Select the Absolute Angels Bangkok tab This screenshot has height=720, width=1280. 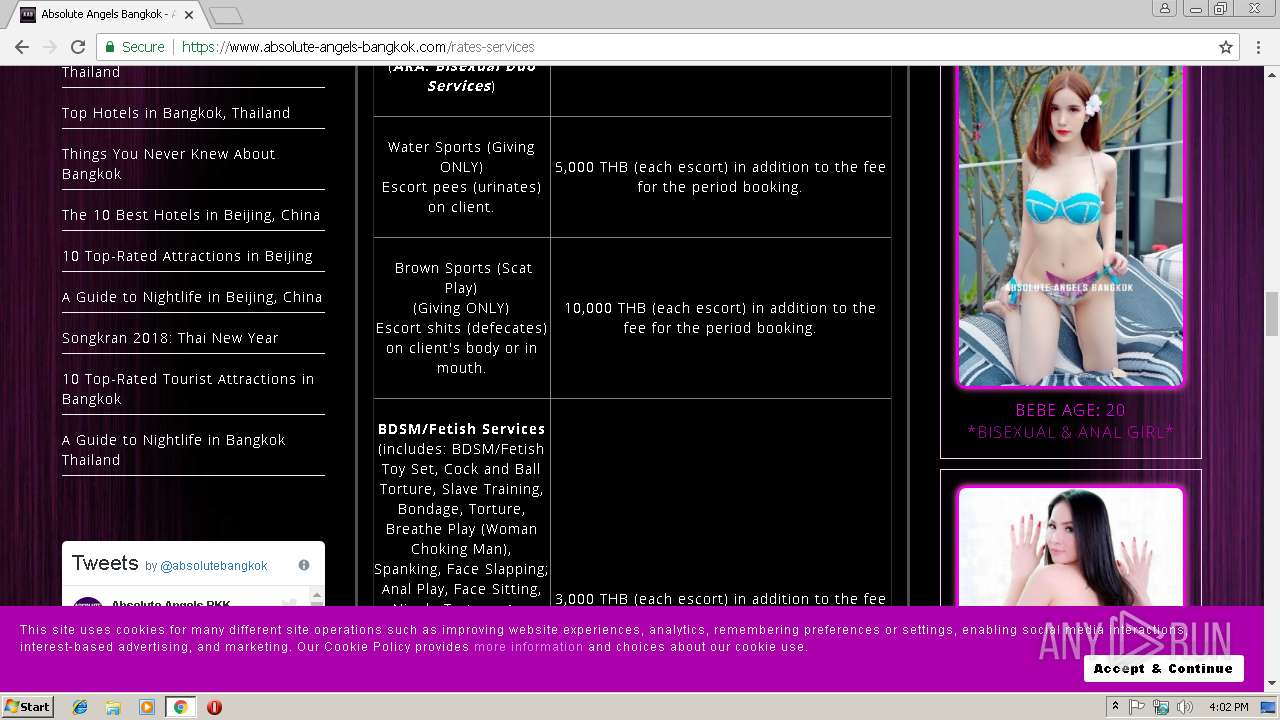click(x=105, y=15)
